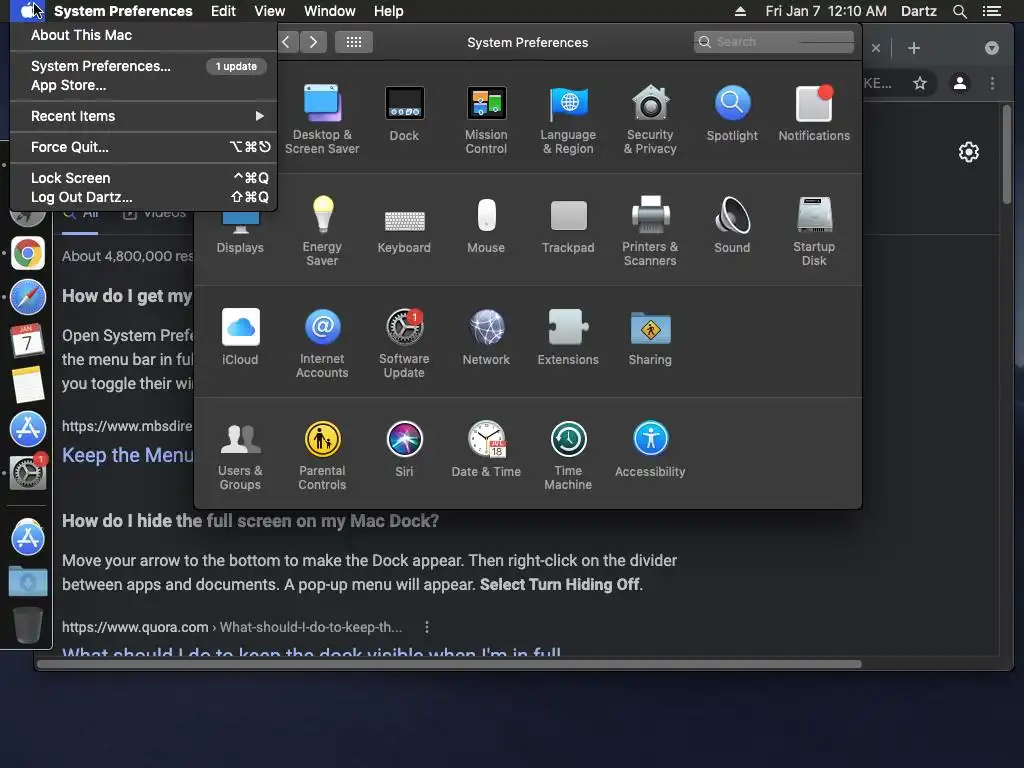Open Extensions preferences

click(568, 338)
